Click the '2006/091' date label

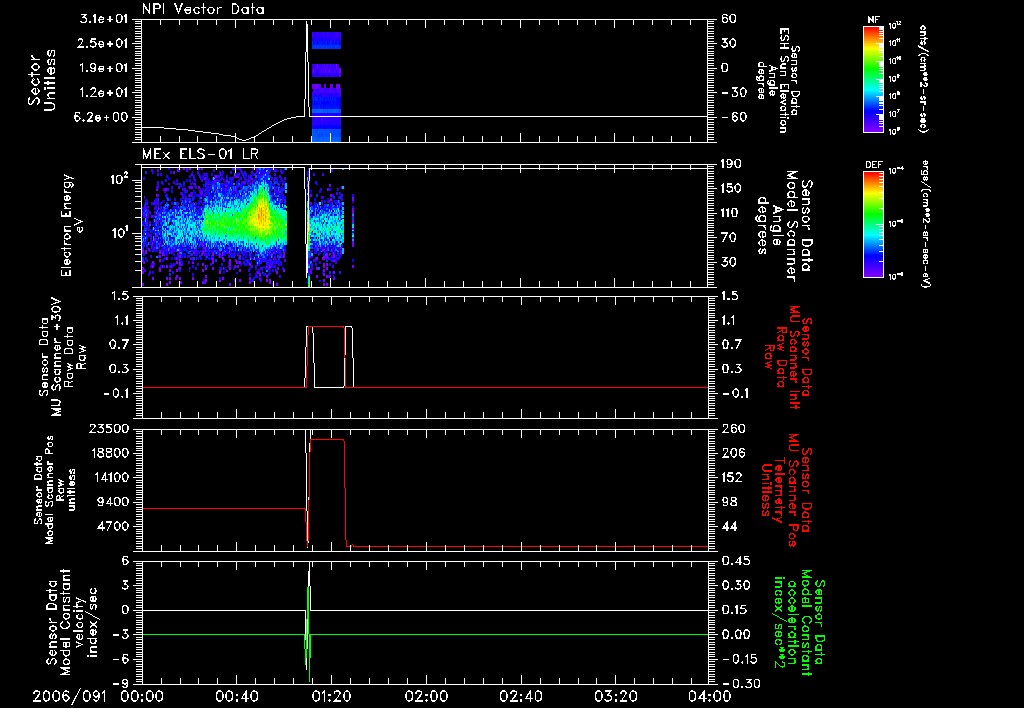point(69,696)
